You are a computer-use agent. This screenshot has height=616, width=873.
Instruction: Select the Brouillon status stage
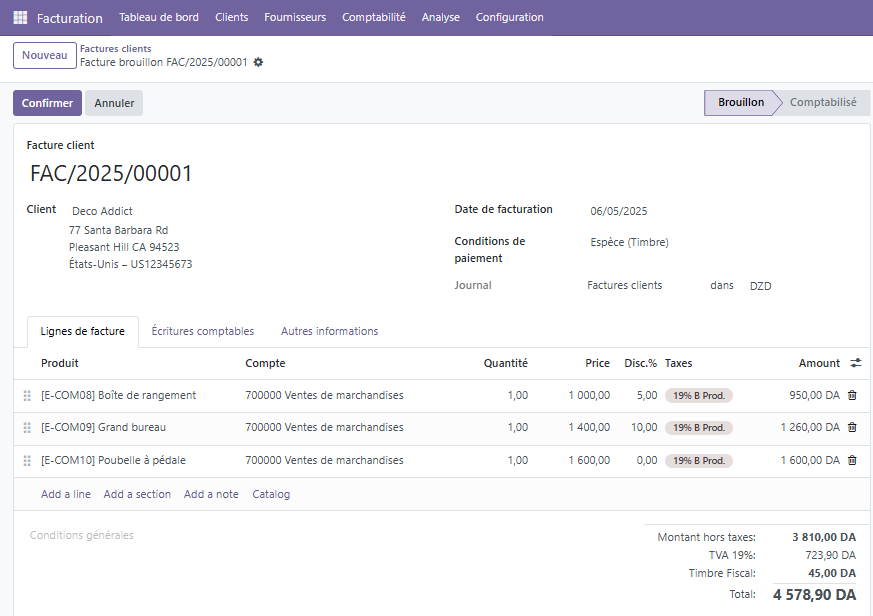[x=740, y=102]
